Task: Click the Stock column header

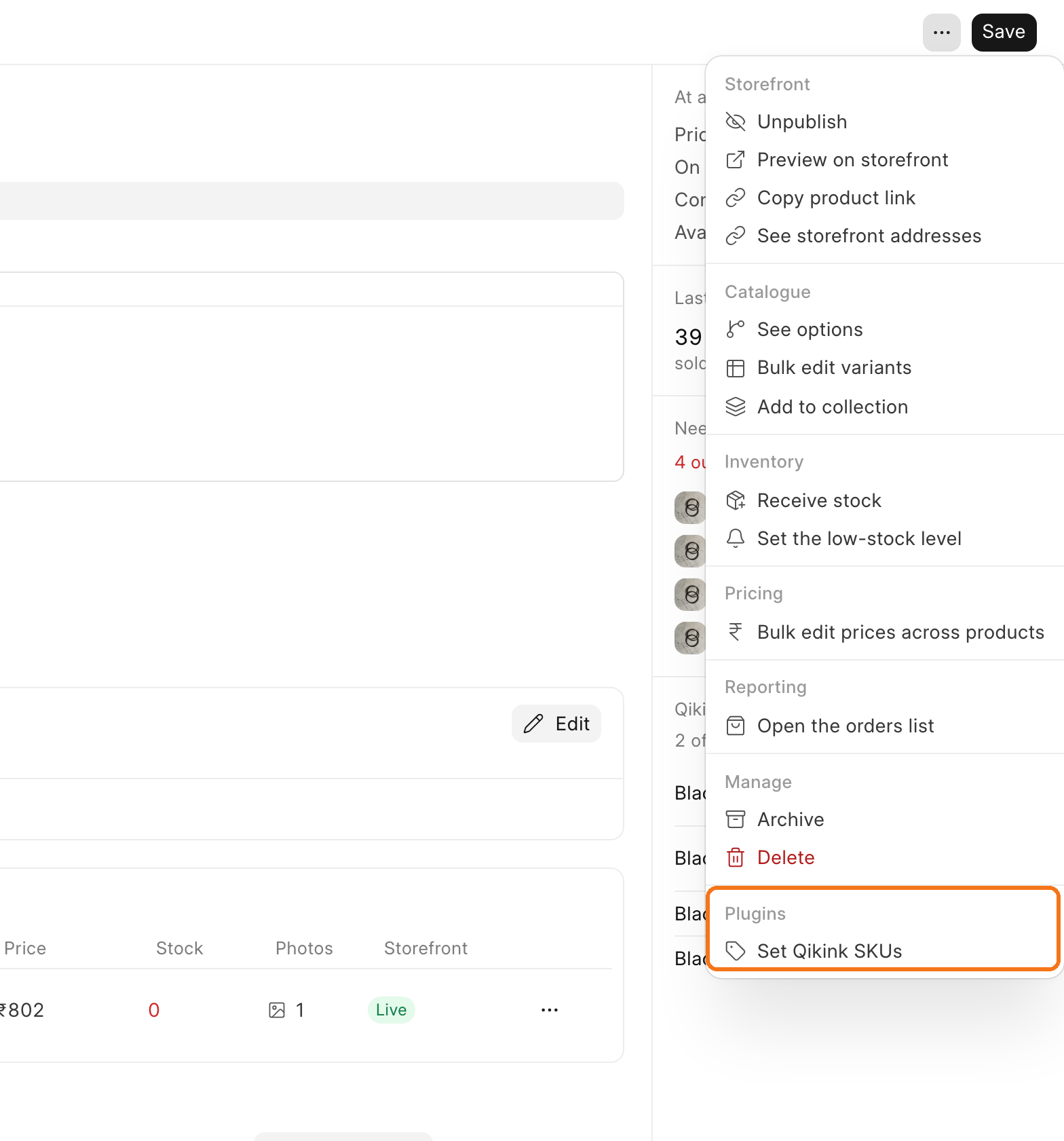Action: point(180,948)
